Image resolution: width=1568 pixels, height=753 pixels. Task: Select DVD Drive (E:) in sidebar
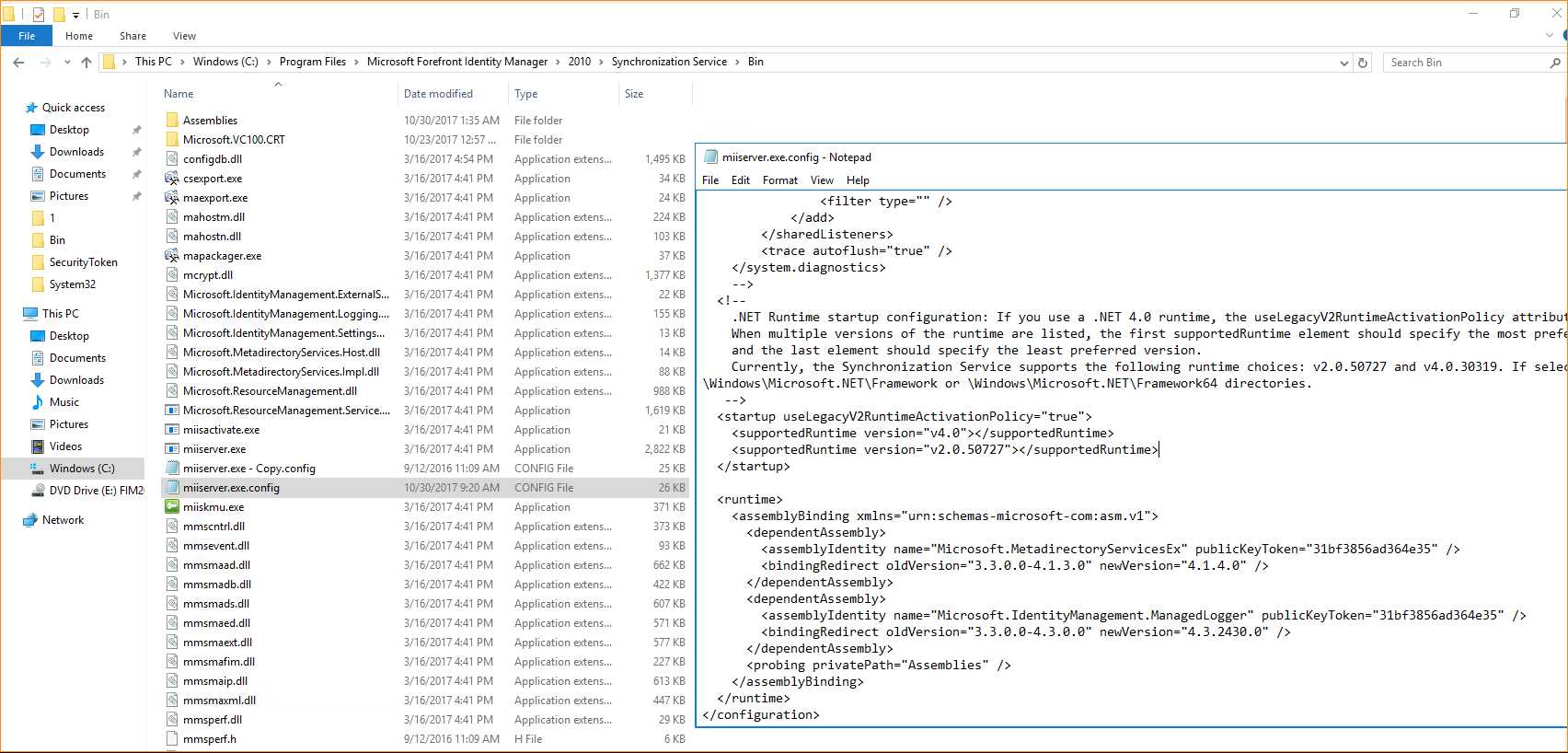96,491
